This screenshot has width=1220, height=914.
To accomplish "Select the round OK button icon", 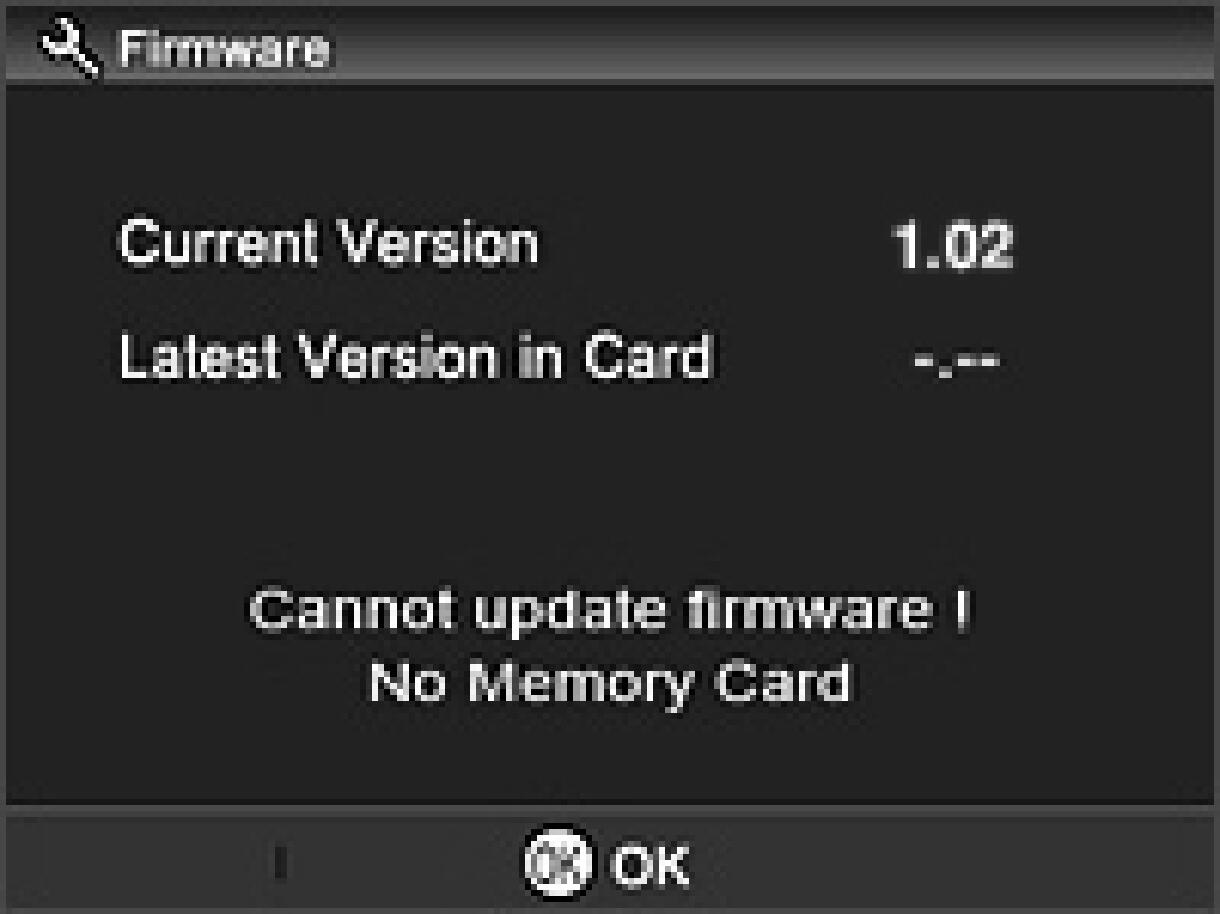I will [x=557, y=861].
